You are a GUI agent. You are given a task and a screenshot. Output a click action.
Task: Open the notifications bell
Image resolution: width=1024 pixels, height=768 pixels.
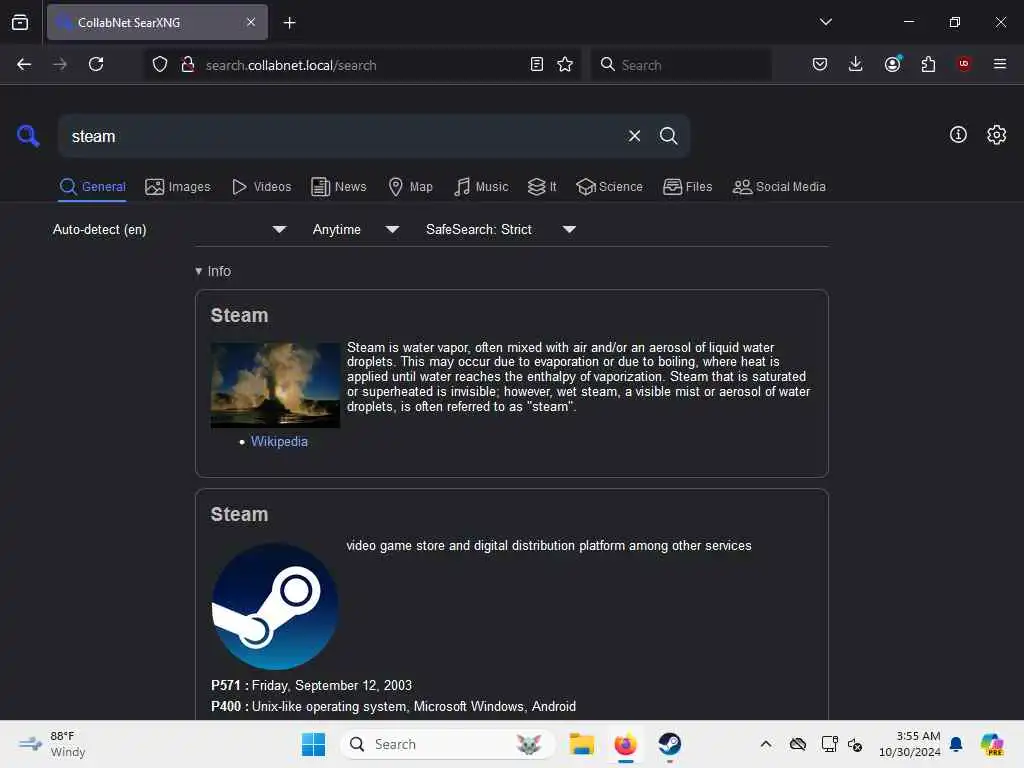coord(956,744)
